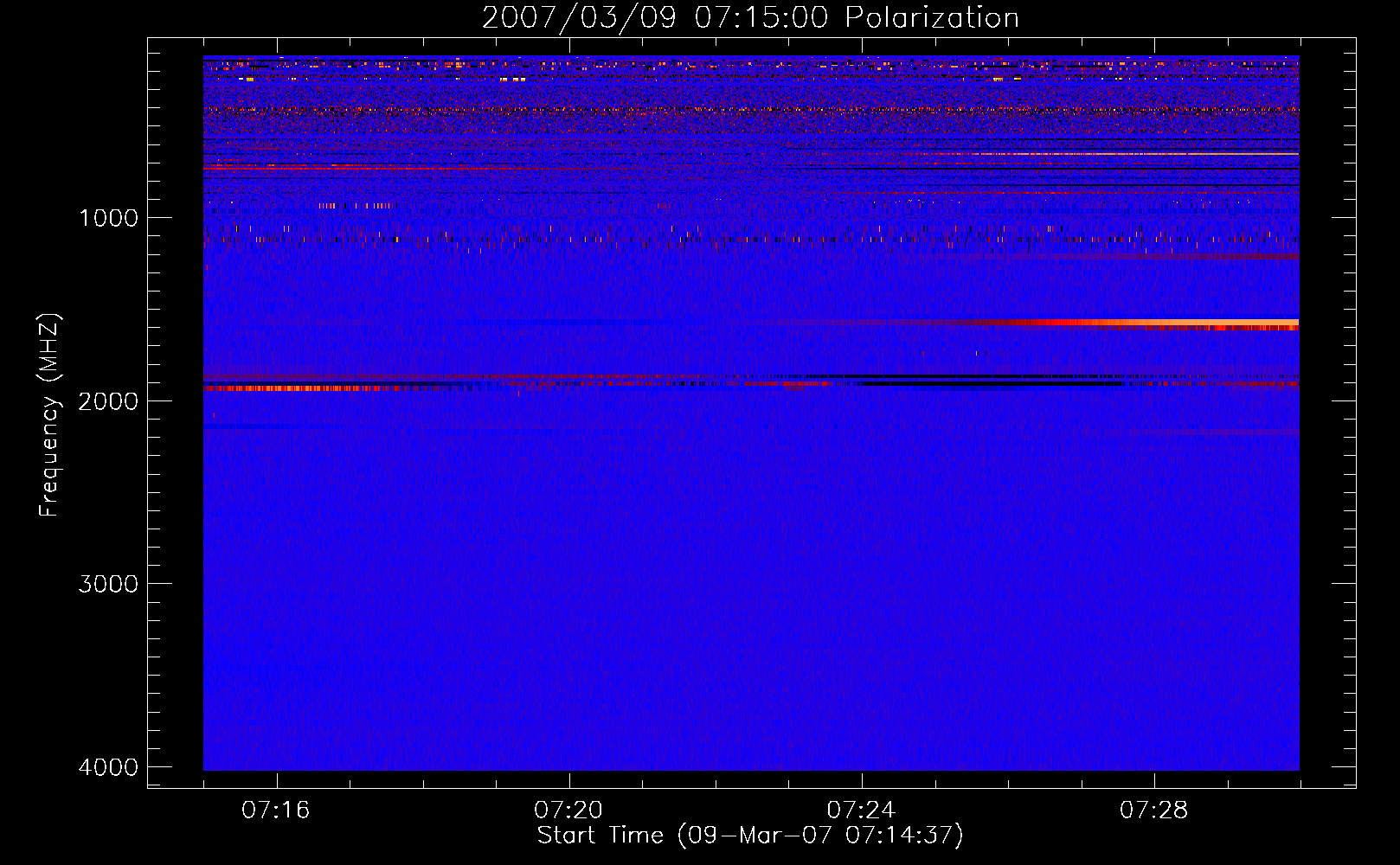1400x865 pixels.
Task: Click the 'Frequency (MHZ)' axis label
Action: pos(50,415)
